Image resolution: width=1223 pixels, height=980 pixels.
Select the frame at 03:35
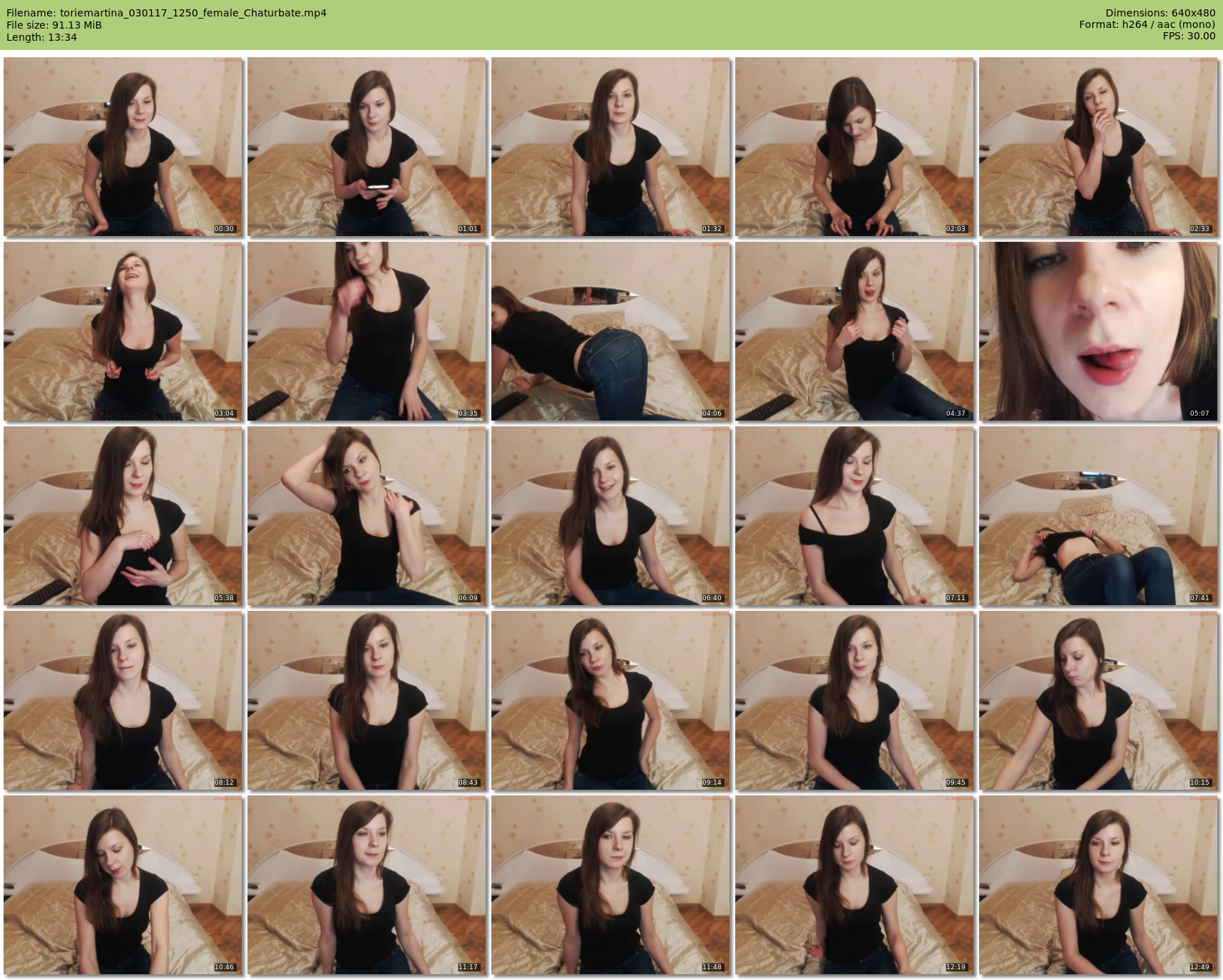pyautogui.click(x=367, y=331)
